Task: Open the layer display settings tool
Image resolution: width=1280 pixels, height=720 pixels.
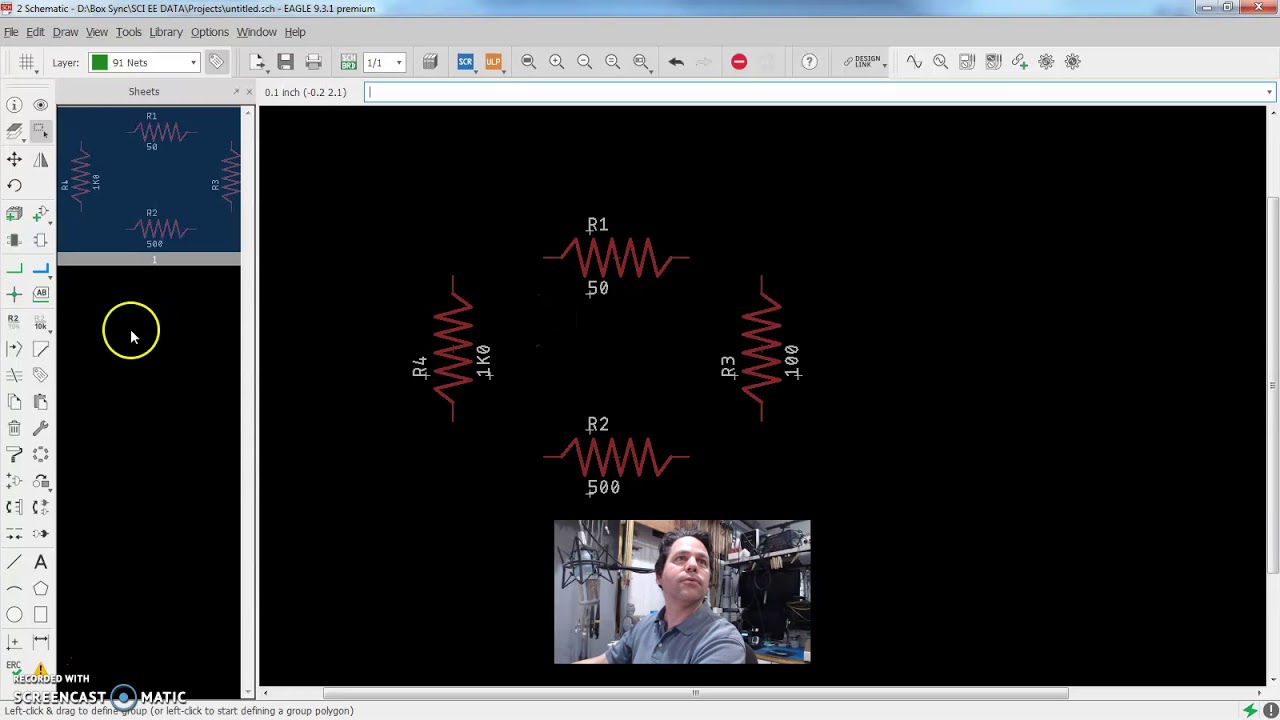Action: click(14, 131)
